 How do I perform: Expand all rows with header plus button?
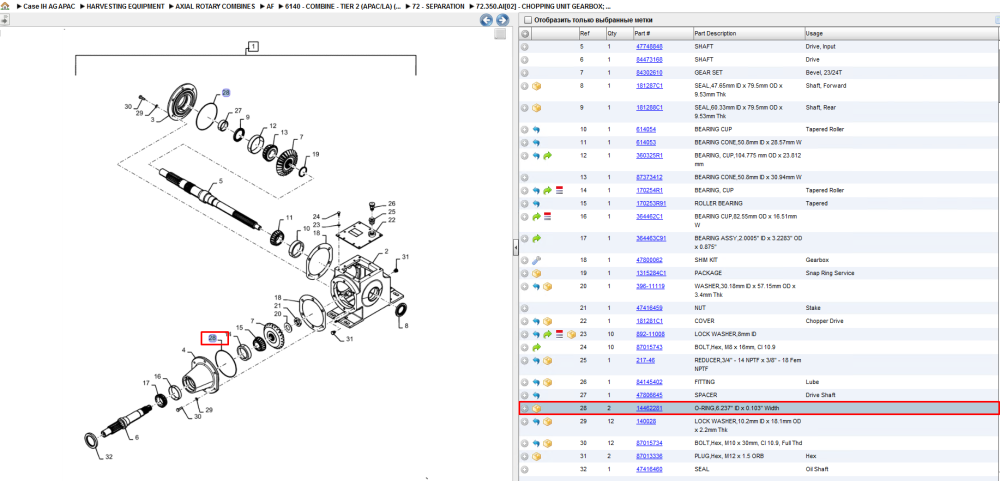pyautogui.click(x=525, y=33)
